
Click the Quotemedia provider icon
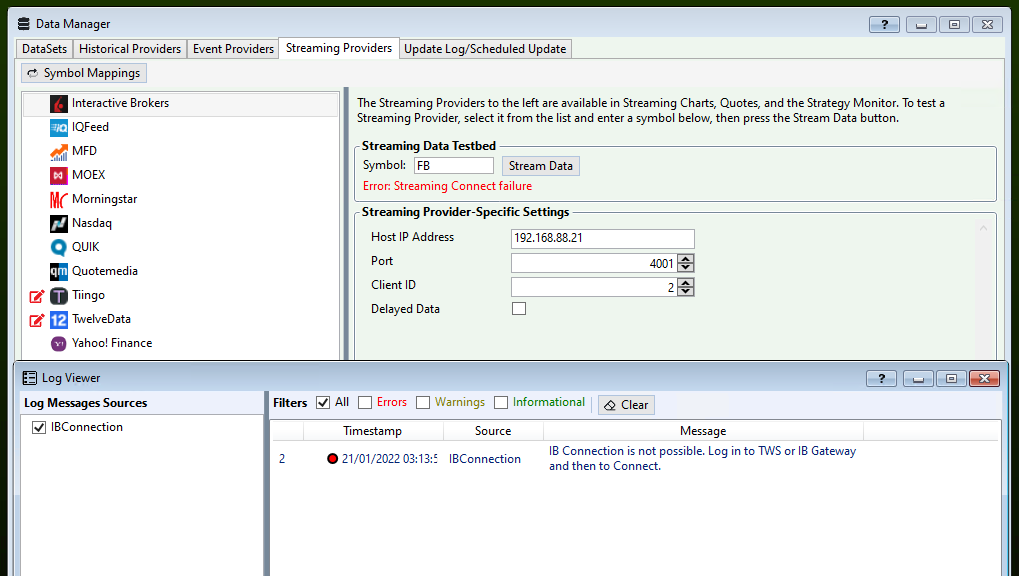point(58,272)
